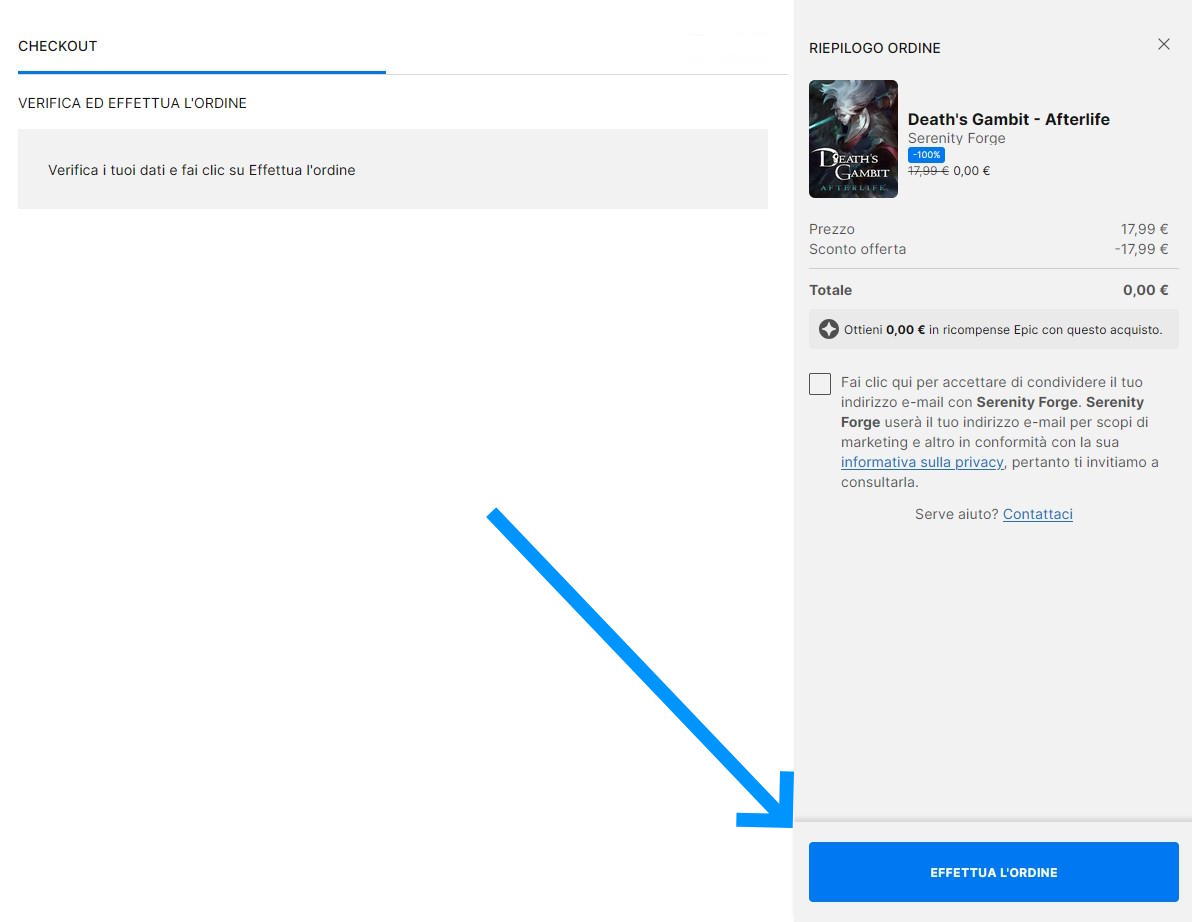The height and width of the screenshot is (922, 1192).
Task: Click the RIEPILOGO ORDINE heading
Action: [874, 48]
